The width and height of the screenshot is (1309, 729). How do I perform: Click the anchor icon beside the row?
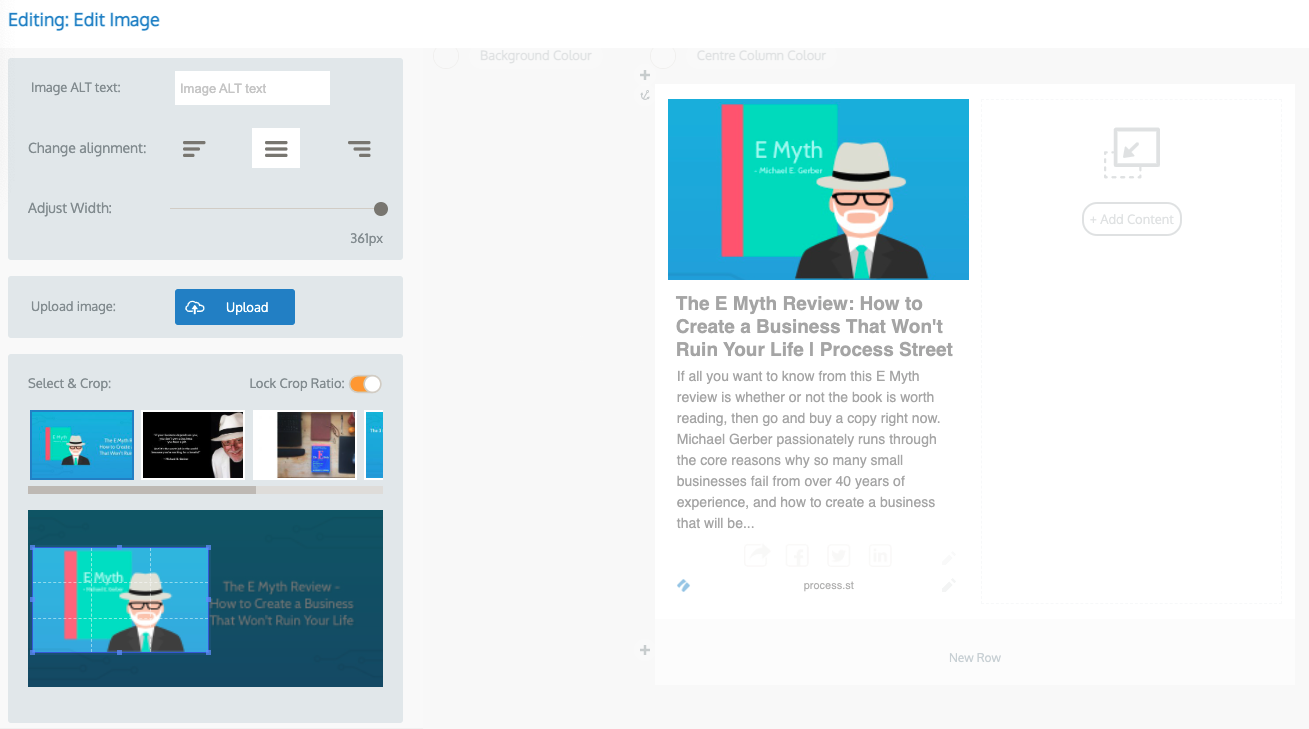[645, 95]
